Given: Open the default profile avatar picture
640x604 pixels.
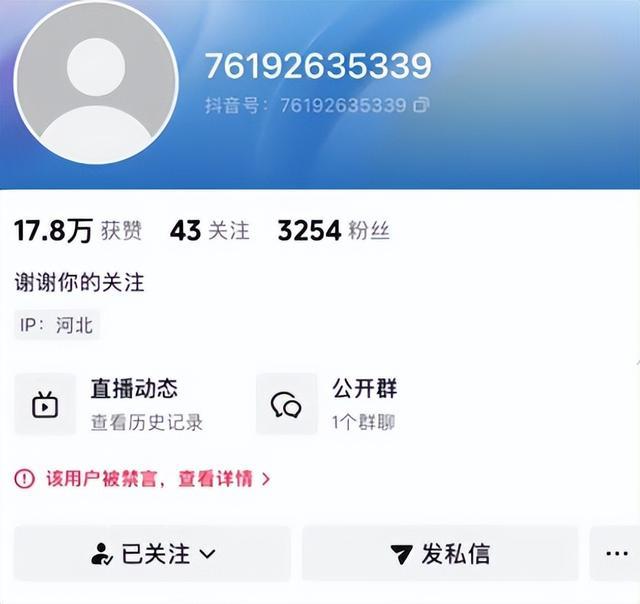Looking at the screenshot, I should (96, 83).
